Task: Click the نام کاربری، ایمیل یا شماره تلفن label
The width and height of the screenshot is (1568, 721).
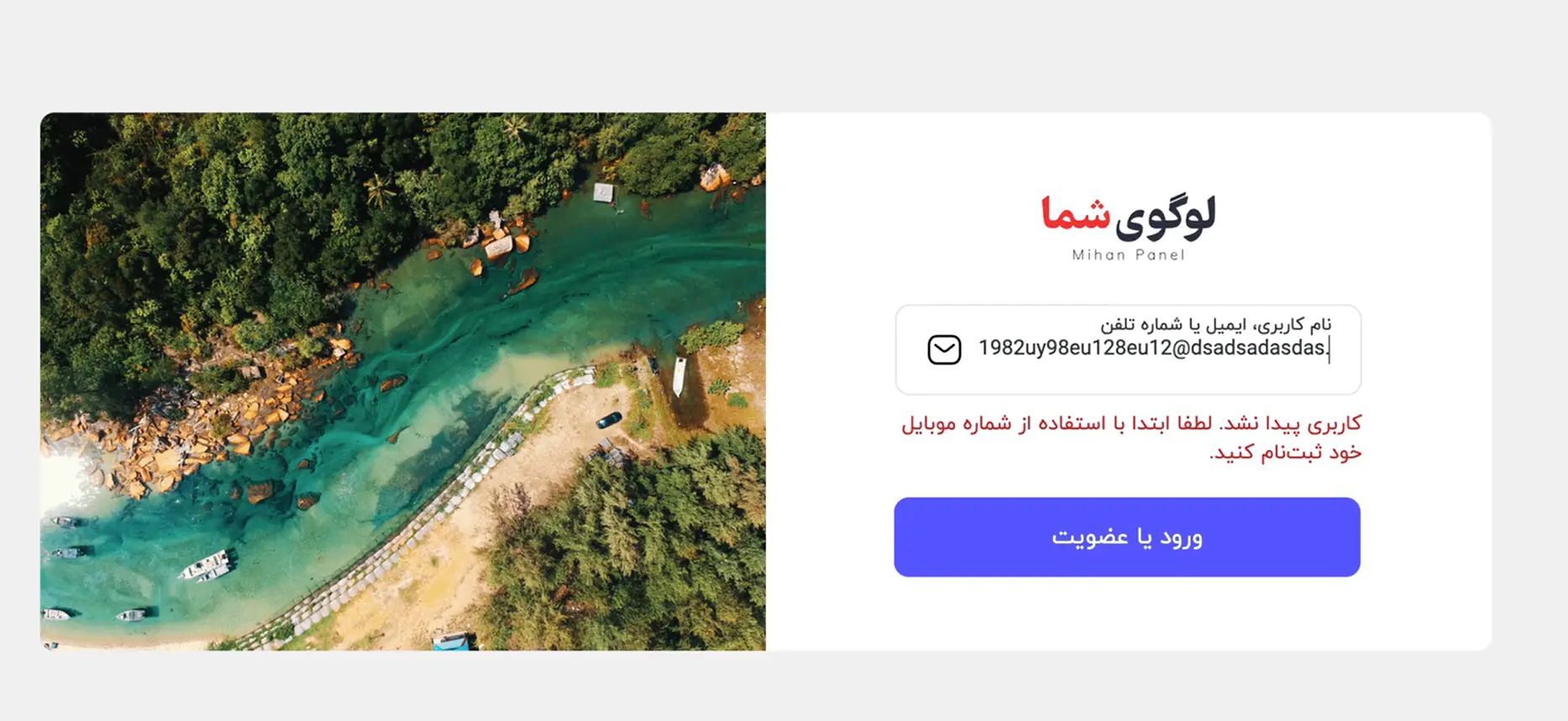Action: coord(1215,324)
